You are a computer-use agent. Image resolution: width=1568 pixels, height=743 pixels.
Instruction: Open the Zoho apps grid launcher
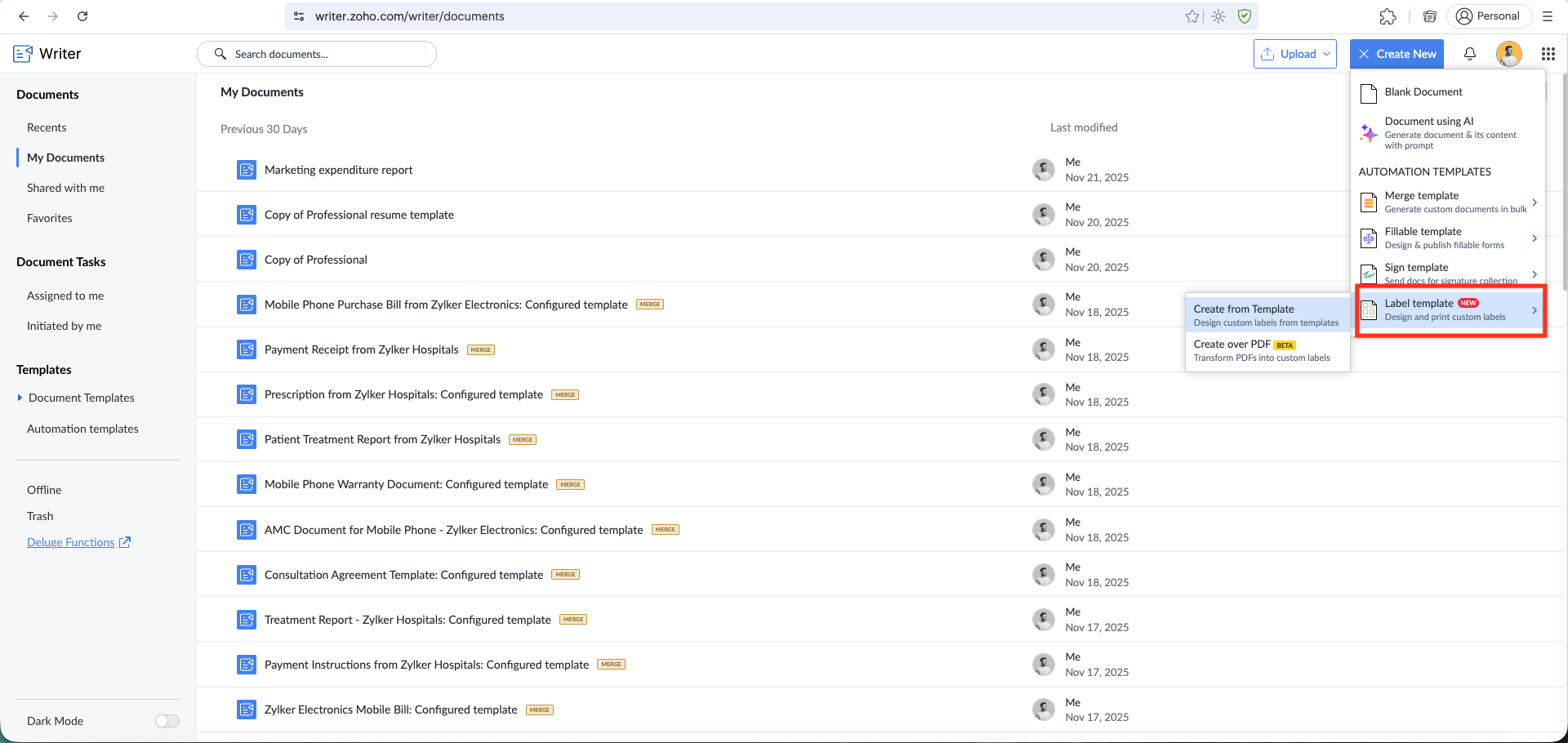(x=1548, y=54)
